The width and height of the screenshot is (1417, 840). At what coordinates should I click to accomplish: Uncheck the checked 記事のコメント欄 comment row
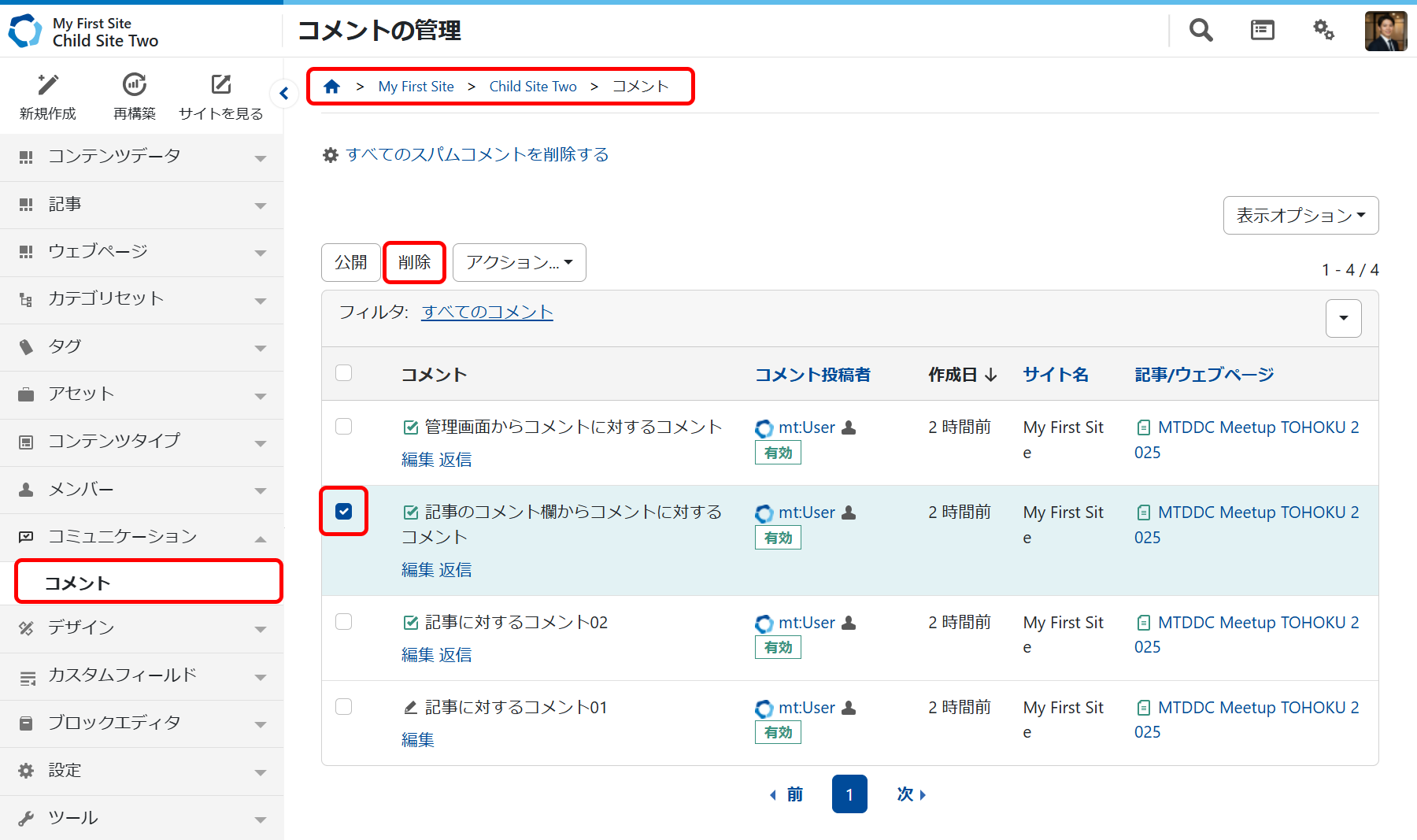[x=344, y=512]
